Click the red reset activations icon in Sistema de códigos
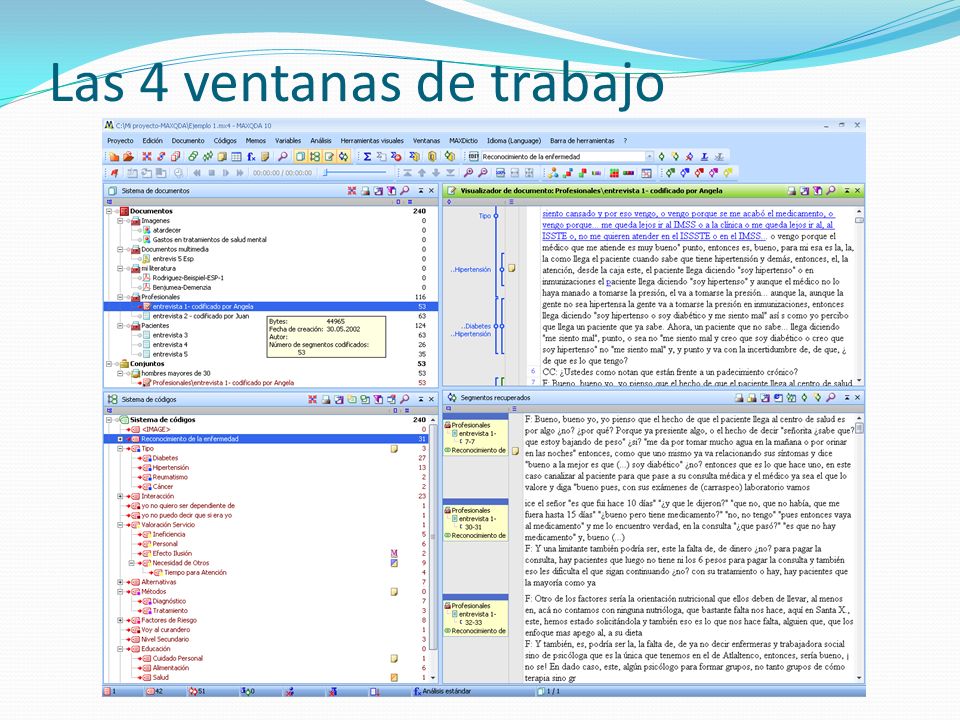 pos(312,399)
